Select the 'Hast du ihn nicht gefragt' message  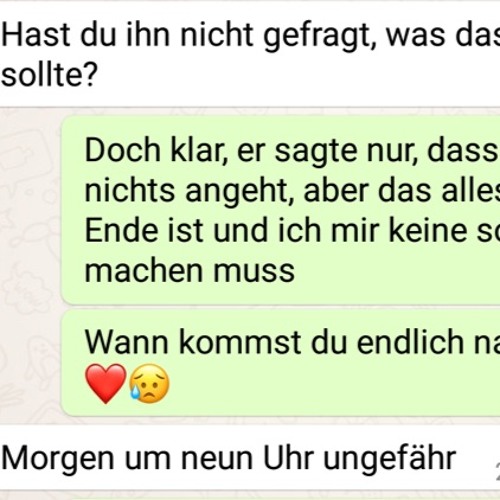coord(250,54)
